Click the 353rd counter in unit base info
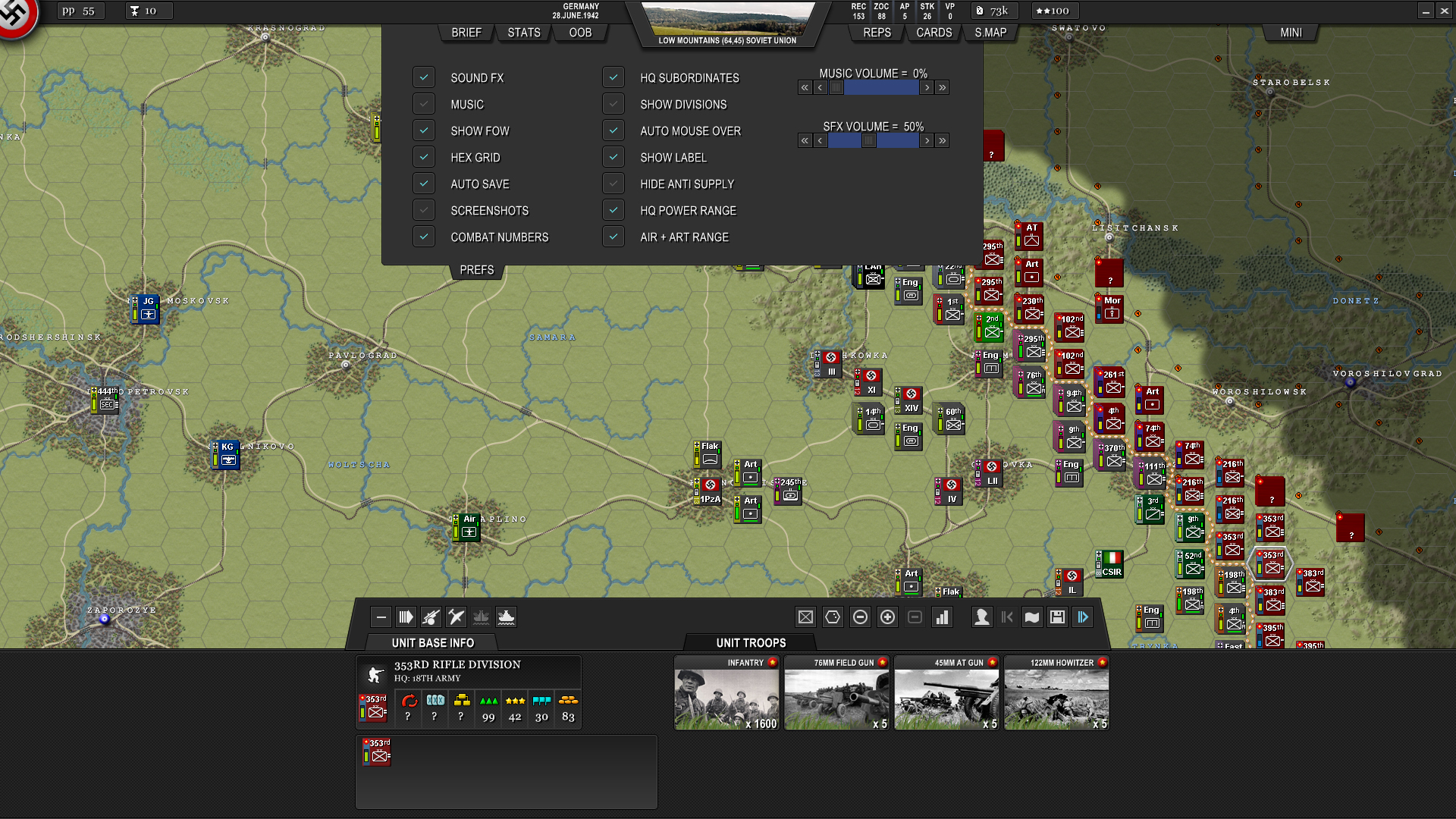This screenshot has height=819, width=1456. 373,708
